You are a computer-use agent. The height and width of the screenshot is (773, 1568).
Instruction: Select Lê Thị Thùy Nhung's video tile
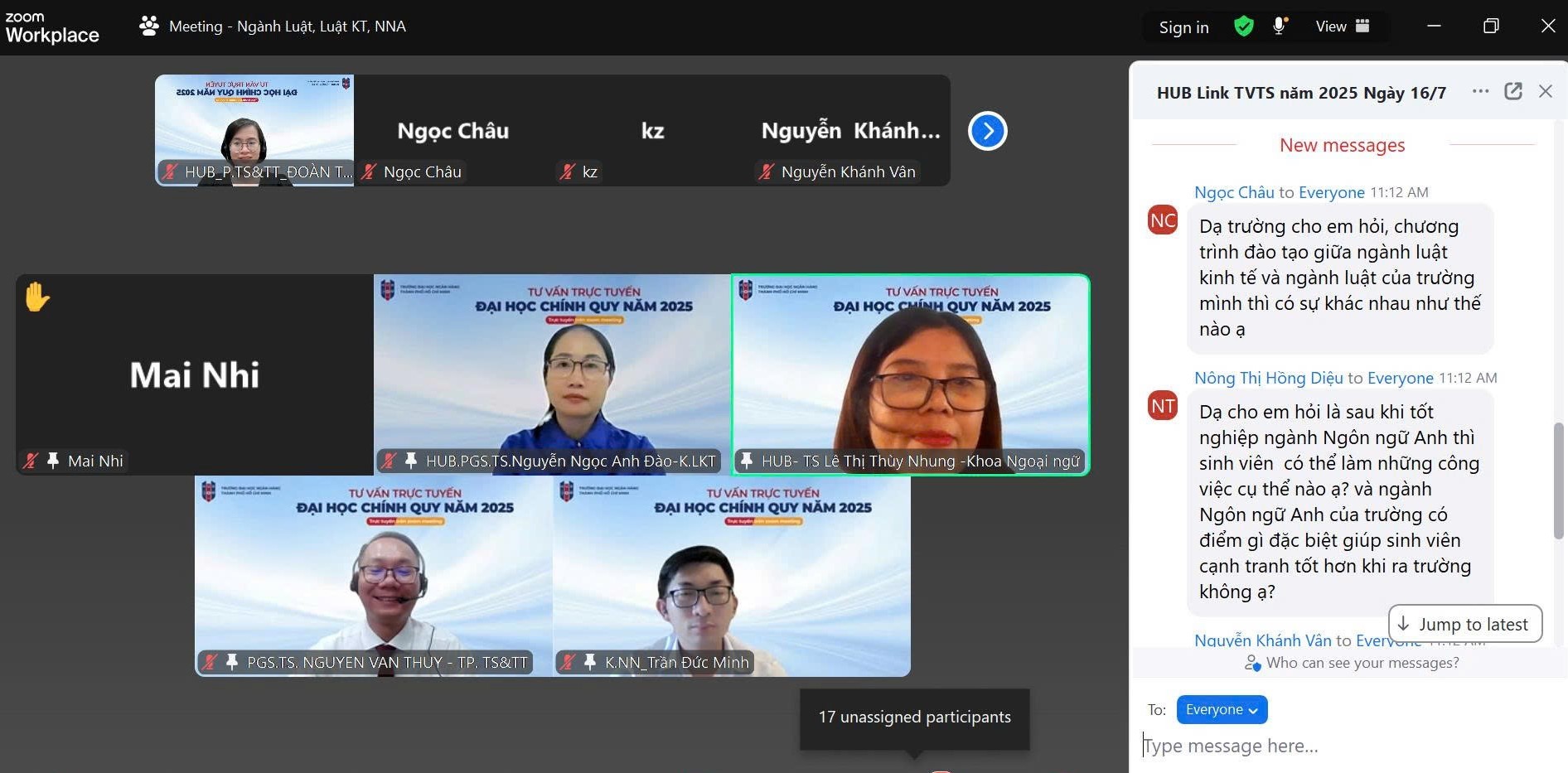(x=911, y=374)
